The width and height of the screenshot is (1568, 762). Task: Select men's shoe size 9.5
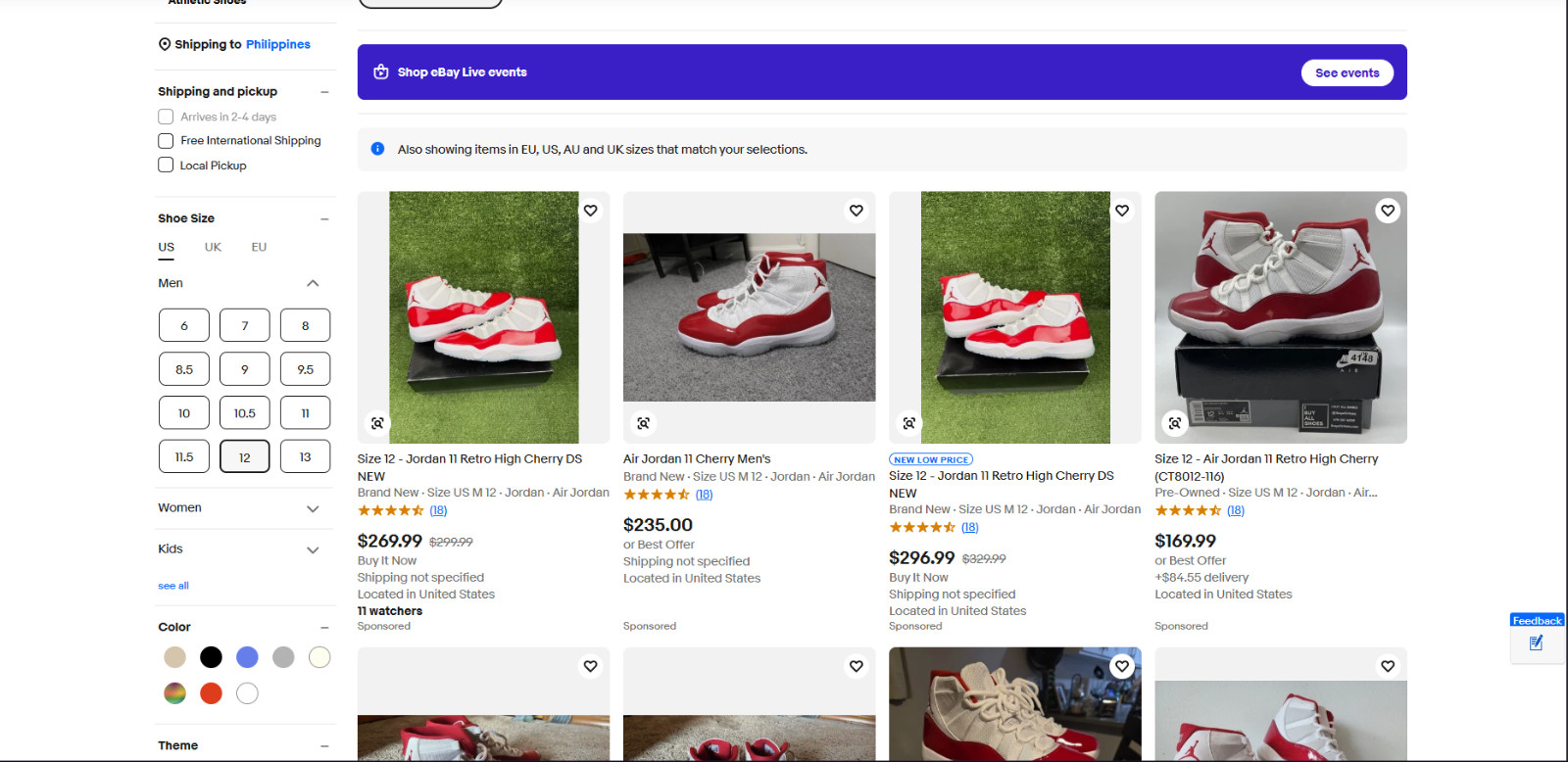[x=306, y=369]
